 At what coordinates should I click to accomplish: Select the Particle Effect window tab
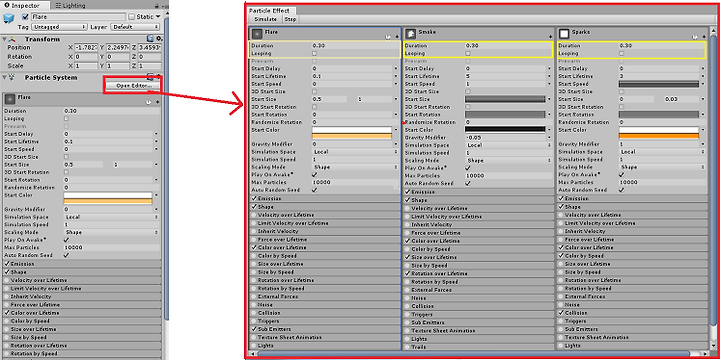[x=272, y=11]
